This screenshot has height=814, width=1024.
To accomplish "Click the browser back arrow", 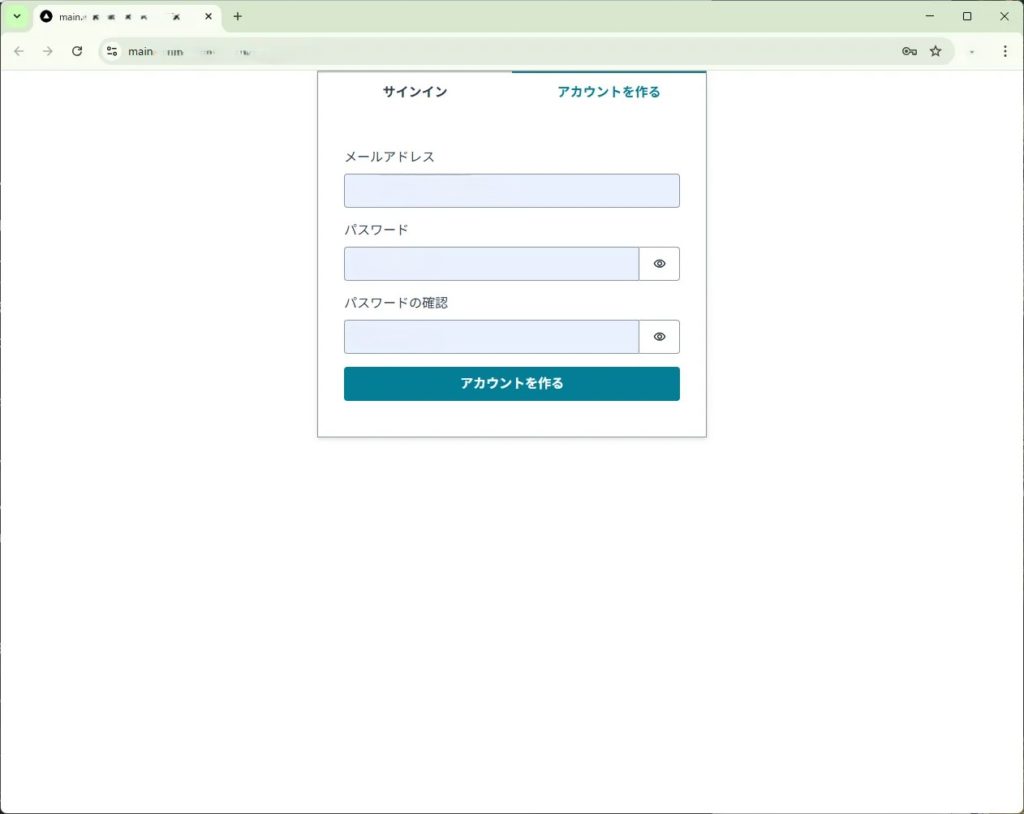I will pos(18,51).
